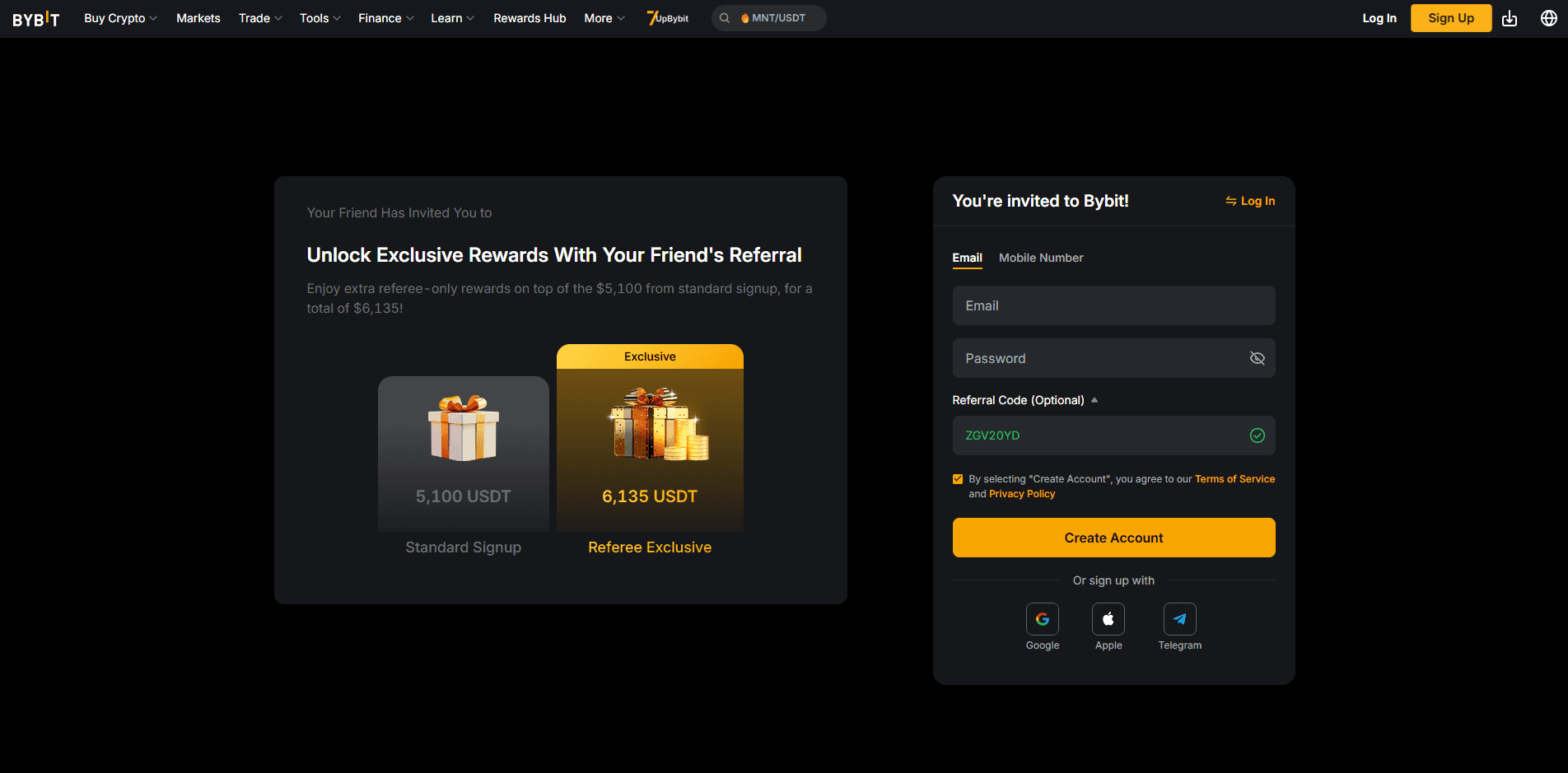
Task: Click the Create Account button
Action: pos(1113,538)
